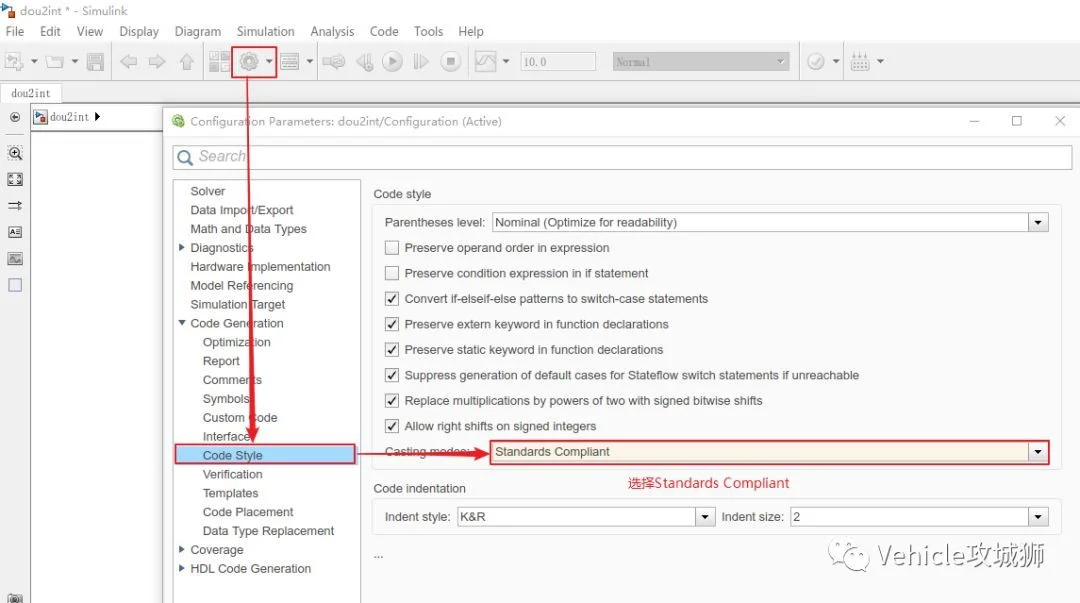Open the Library Browser icon

point(219,62)
